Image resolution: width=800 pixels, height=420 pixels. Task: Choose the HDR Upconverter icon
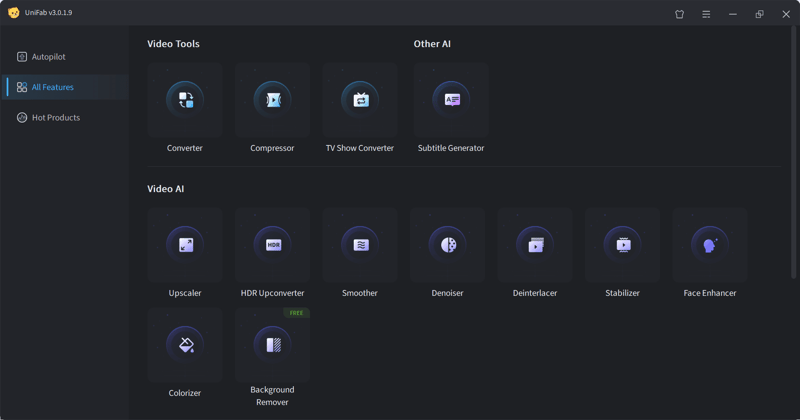273,245
